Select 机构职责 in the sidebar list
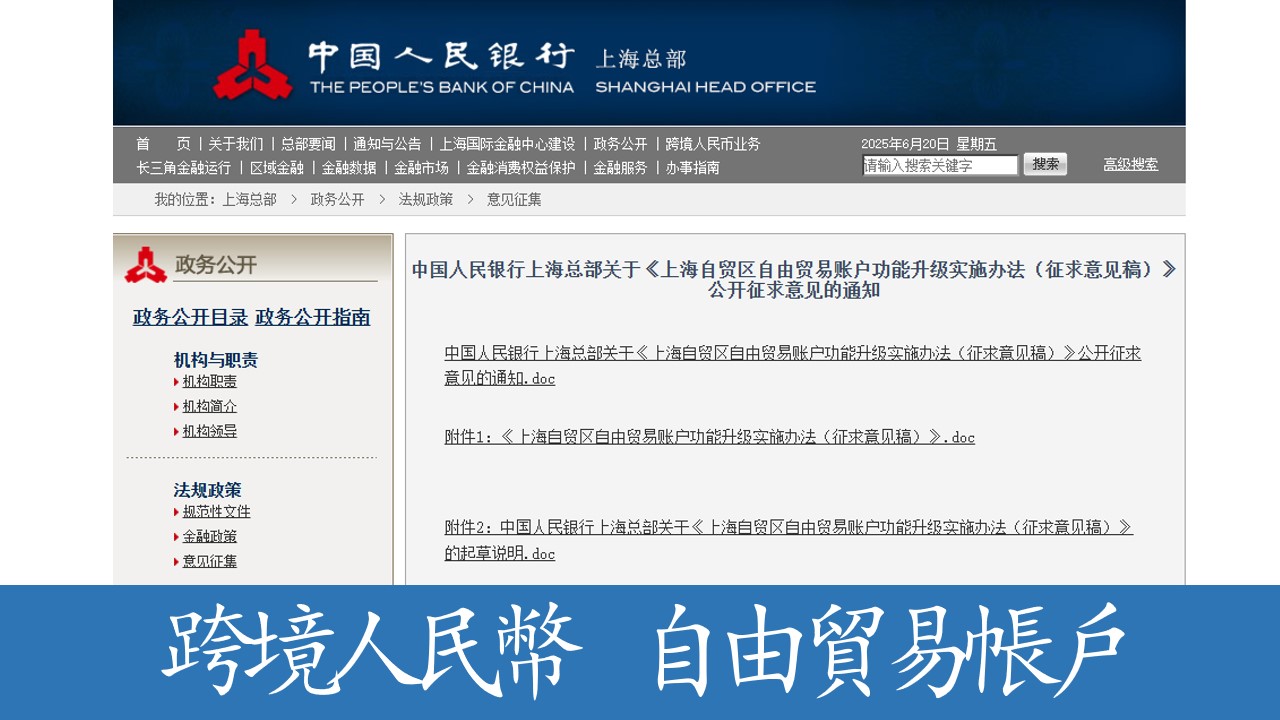 tap(209, 382)
